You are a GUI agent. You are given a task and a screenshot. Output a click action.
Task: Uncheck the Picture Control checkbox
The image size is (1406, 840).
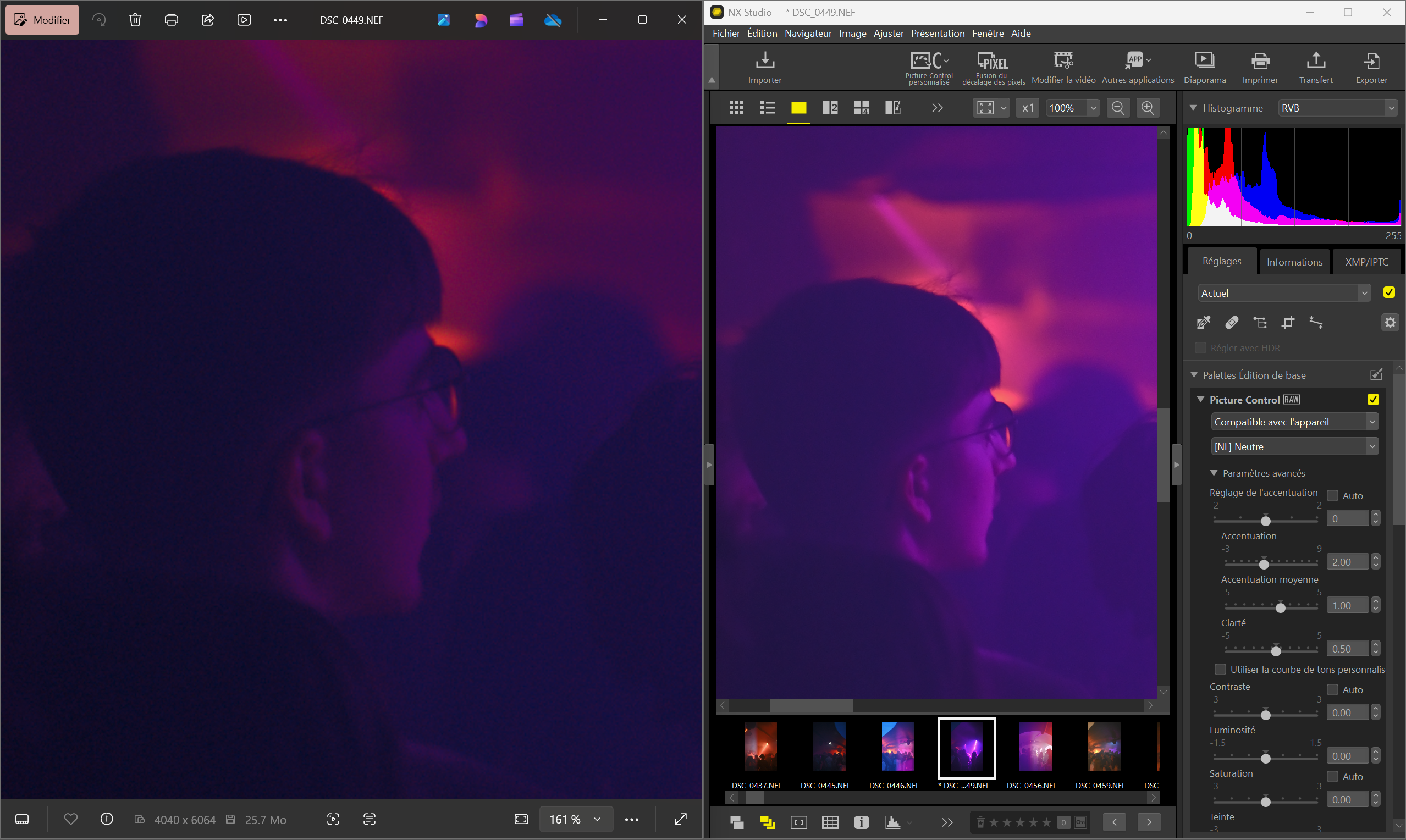click(x=1372, y=400)
